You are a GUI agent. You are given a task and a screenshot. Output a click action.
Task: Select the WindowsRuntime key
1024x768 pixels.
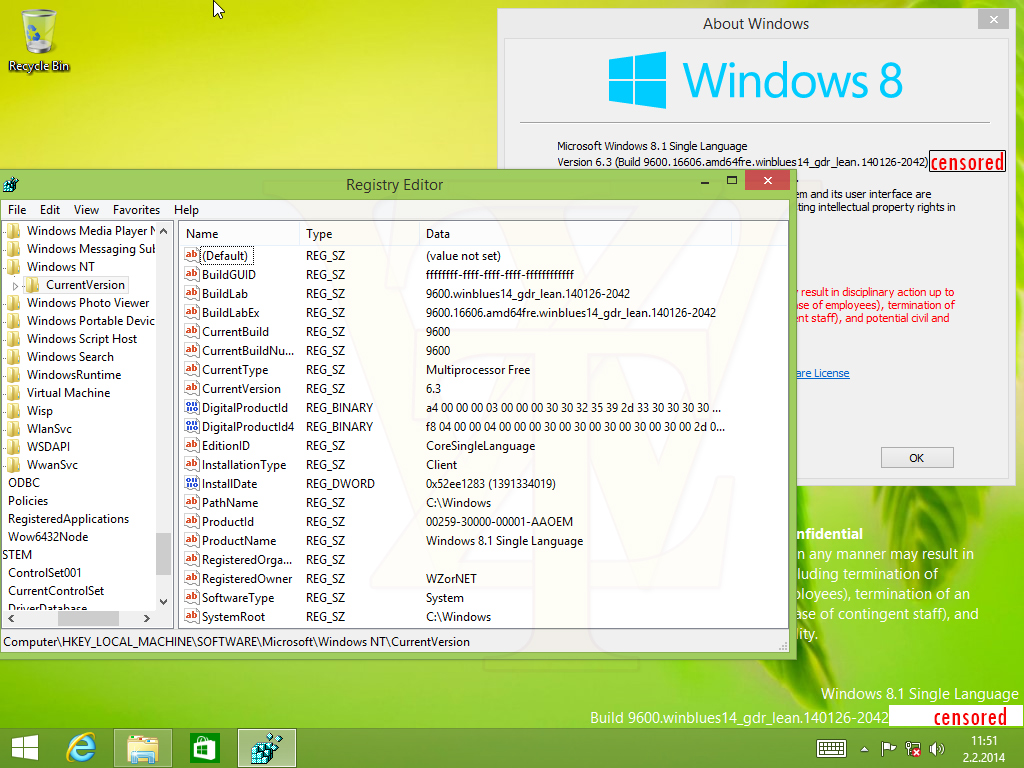pyautogui.click(x=74, y=375)
